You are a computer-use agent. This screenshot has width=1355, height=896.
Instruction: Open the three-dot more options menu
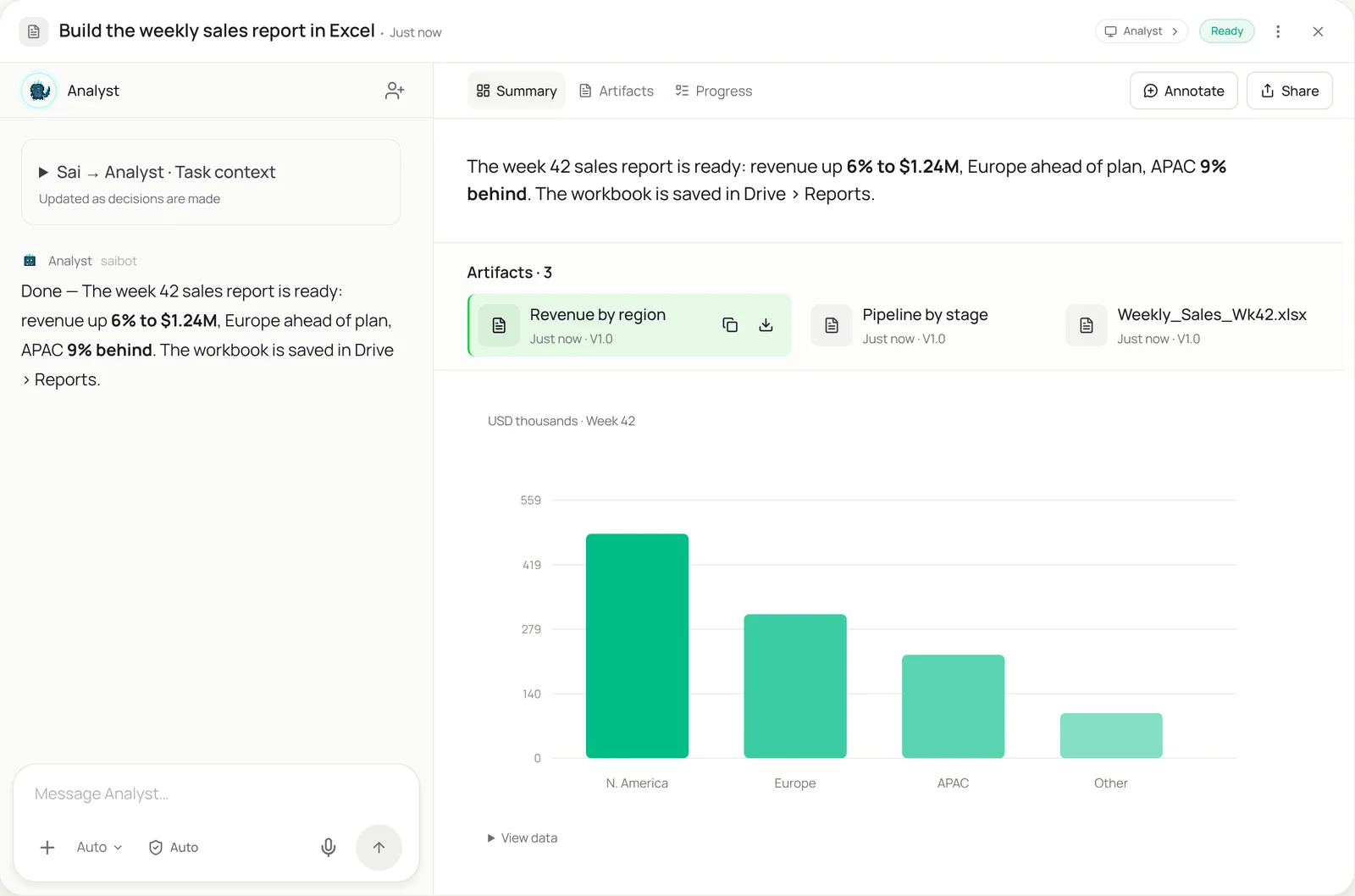(x=1278, y=31)
